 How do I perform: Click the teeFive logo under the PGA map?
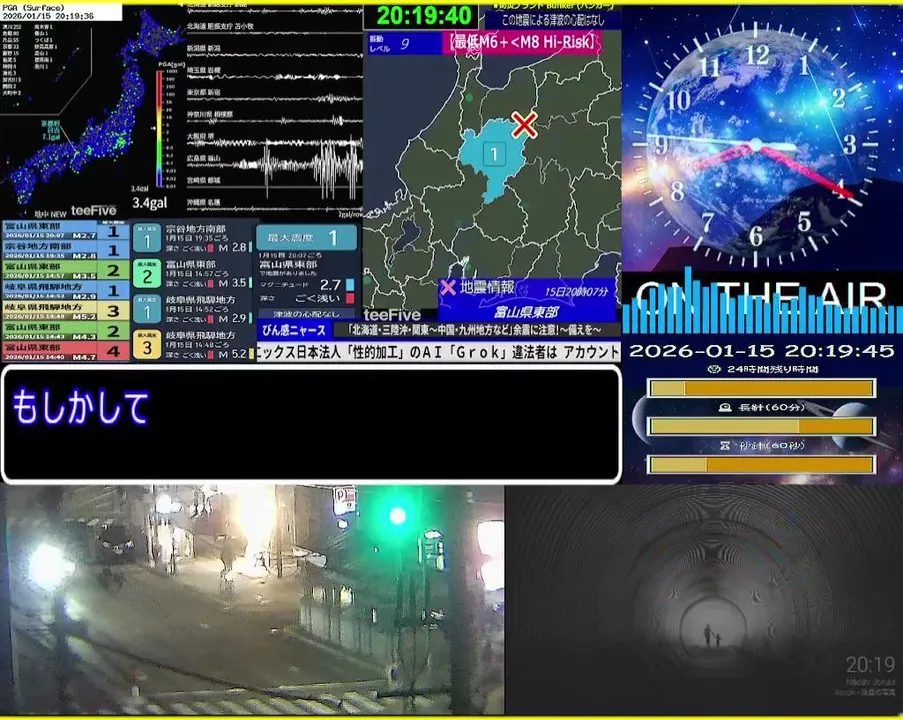tap(93, 211)
